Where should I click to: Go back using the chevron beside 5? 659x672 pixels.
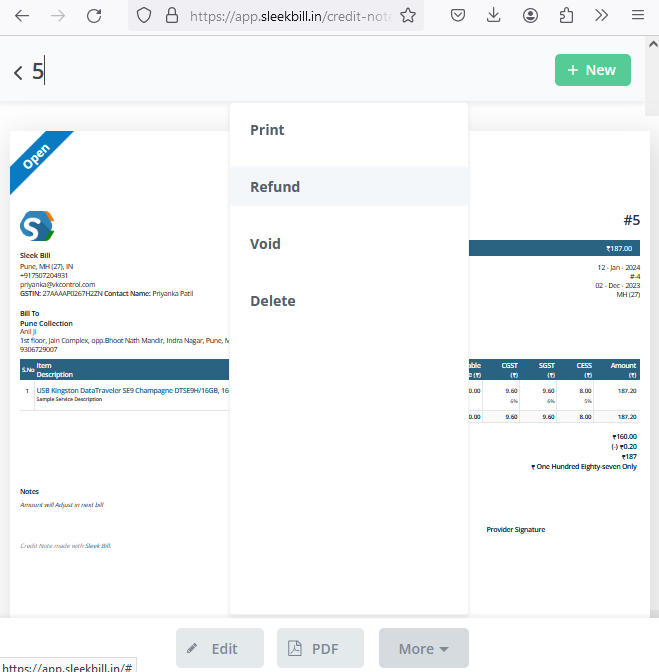[18, 72]
